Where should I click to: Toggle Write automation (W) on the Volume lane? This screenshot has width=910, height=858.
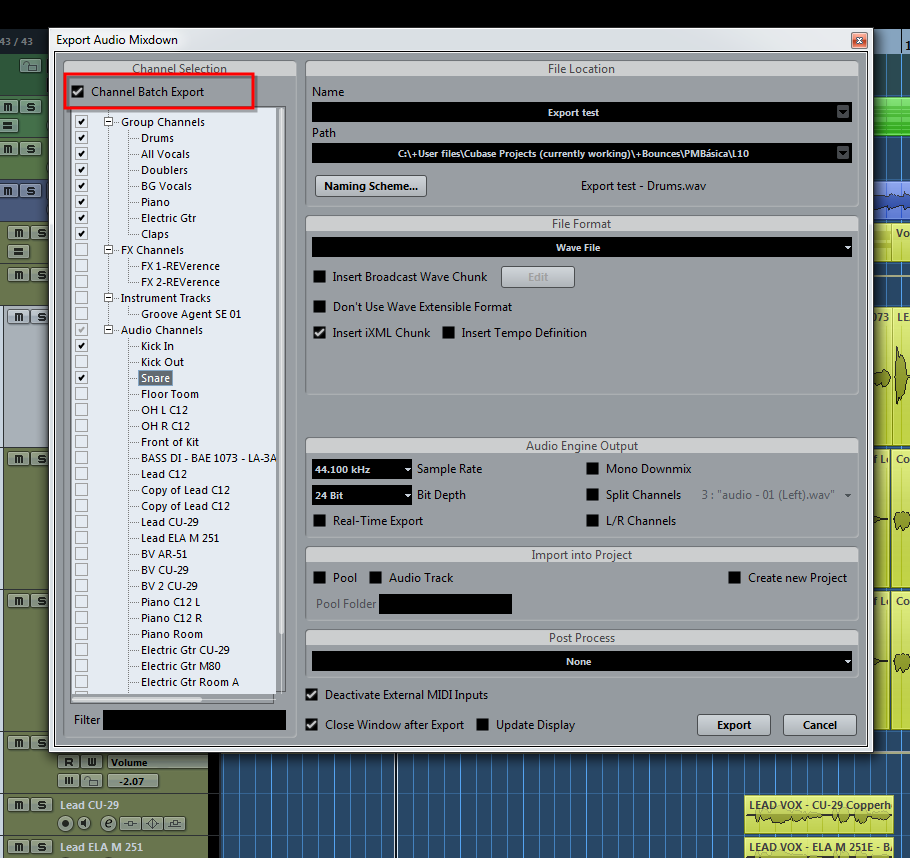(92, 762)
